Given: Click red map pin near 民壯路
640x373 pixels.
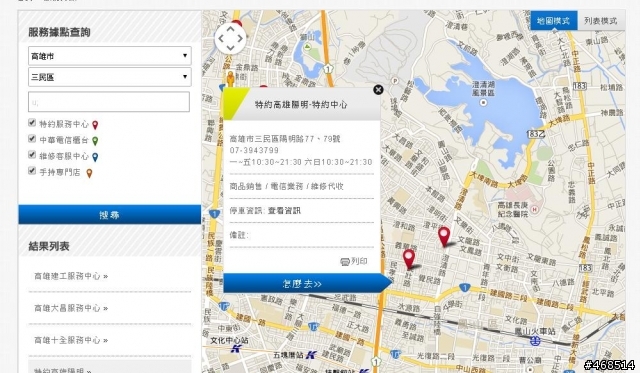Looking at the screenshot, I should [409, 259].
